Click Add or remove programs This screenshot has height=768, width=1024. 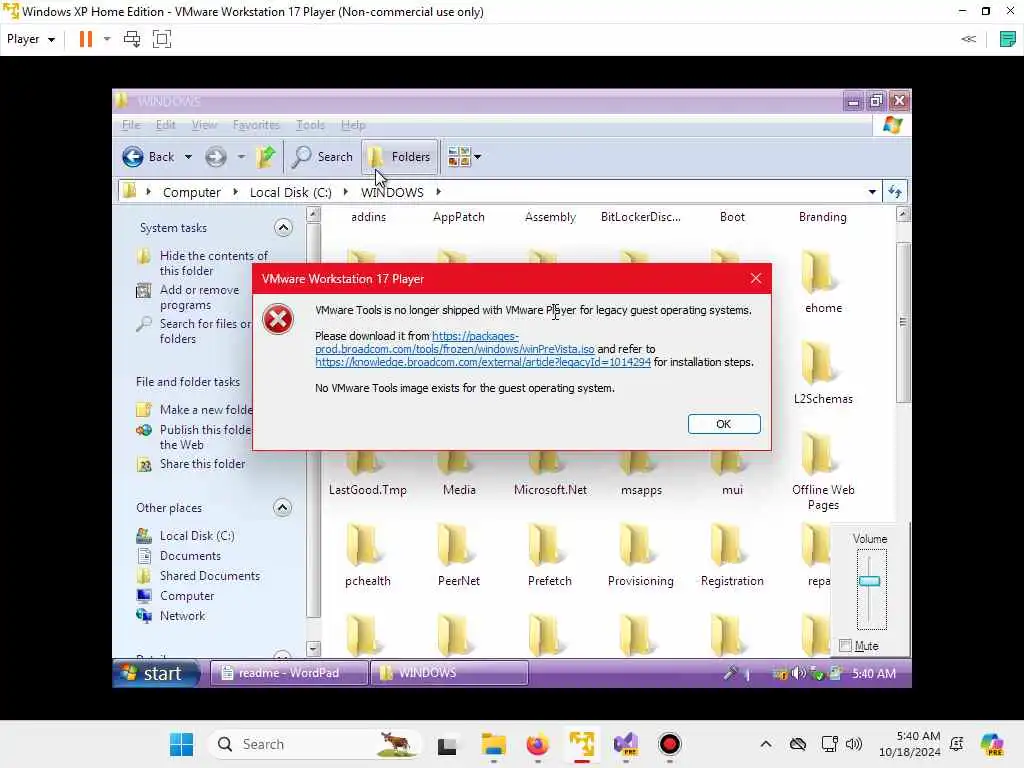coord(199,297)
